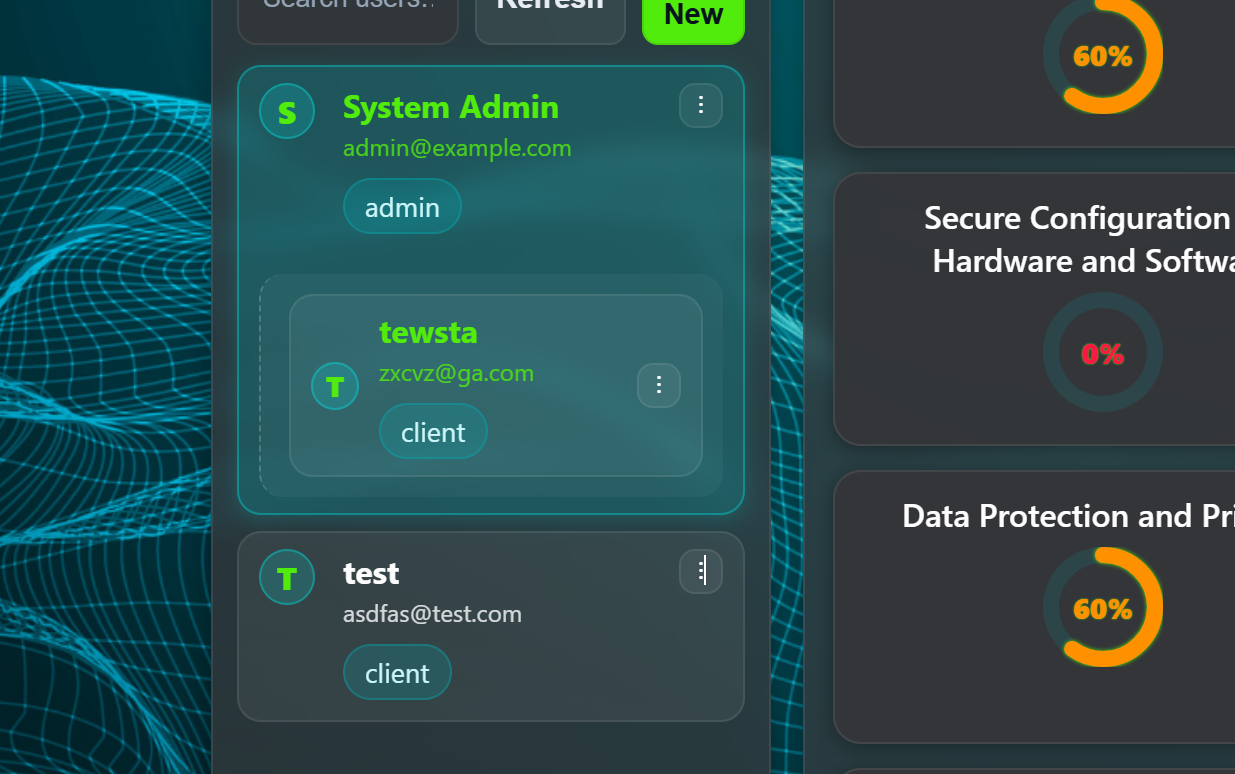1235x774 pixels.
Task: Click the test user "T" avatar
Action: 287,577
